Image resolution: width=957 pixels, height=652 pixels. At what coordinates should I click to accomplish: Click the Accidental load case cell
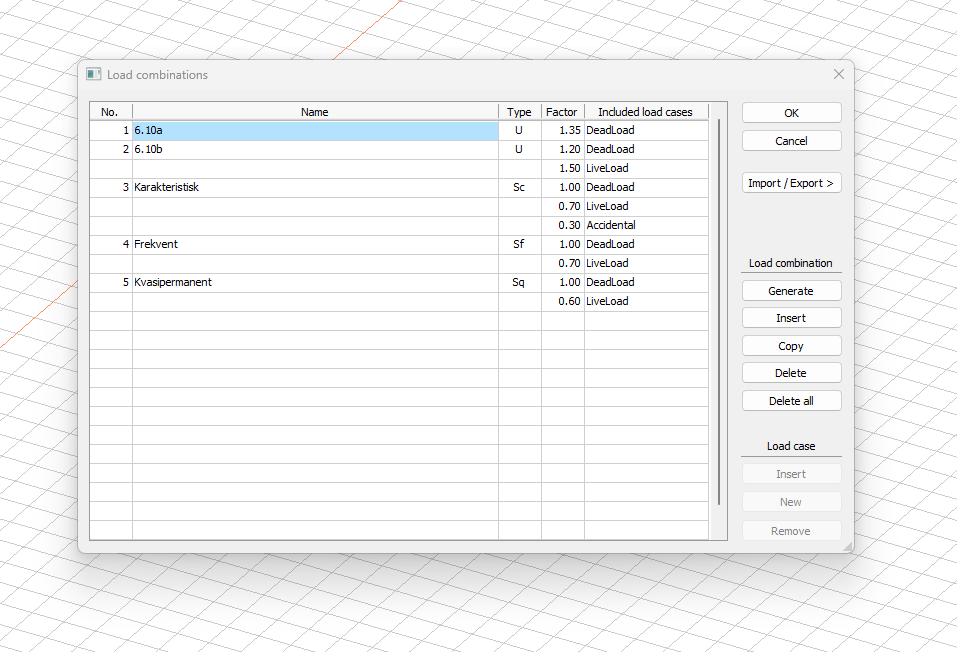click(x=645, y=225)
